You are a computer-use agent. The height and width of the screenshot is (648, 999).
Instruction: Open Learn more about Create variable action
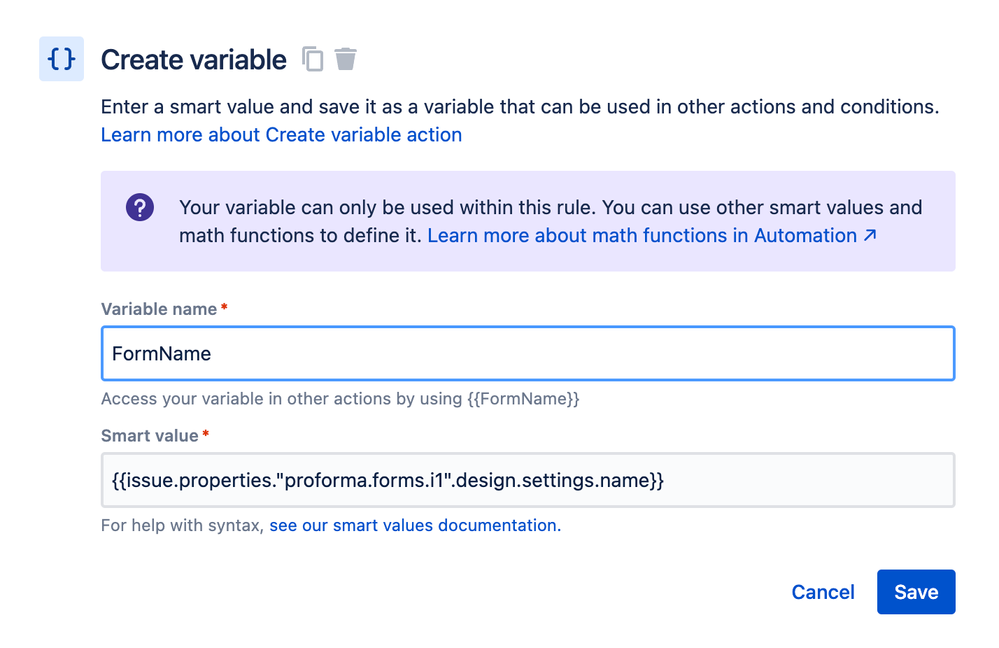281,134
